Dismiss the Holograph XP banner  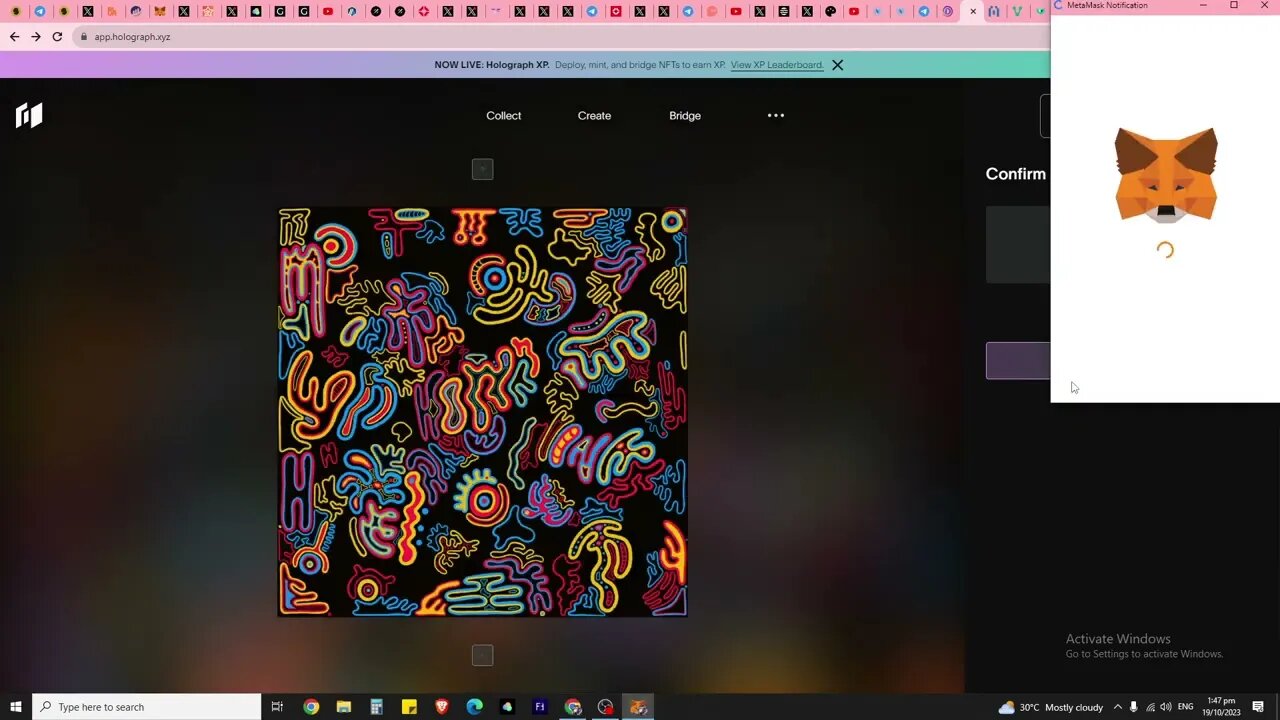tap(837, 65)
